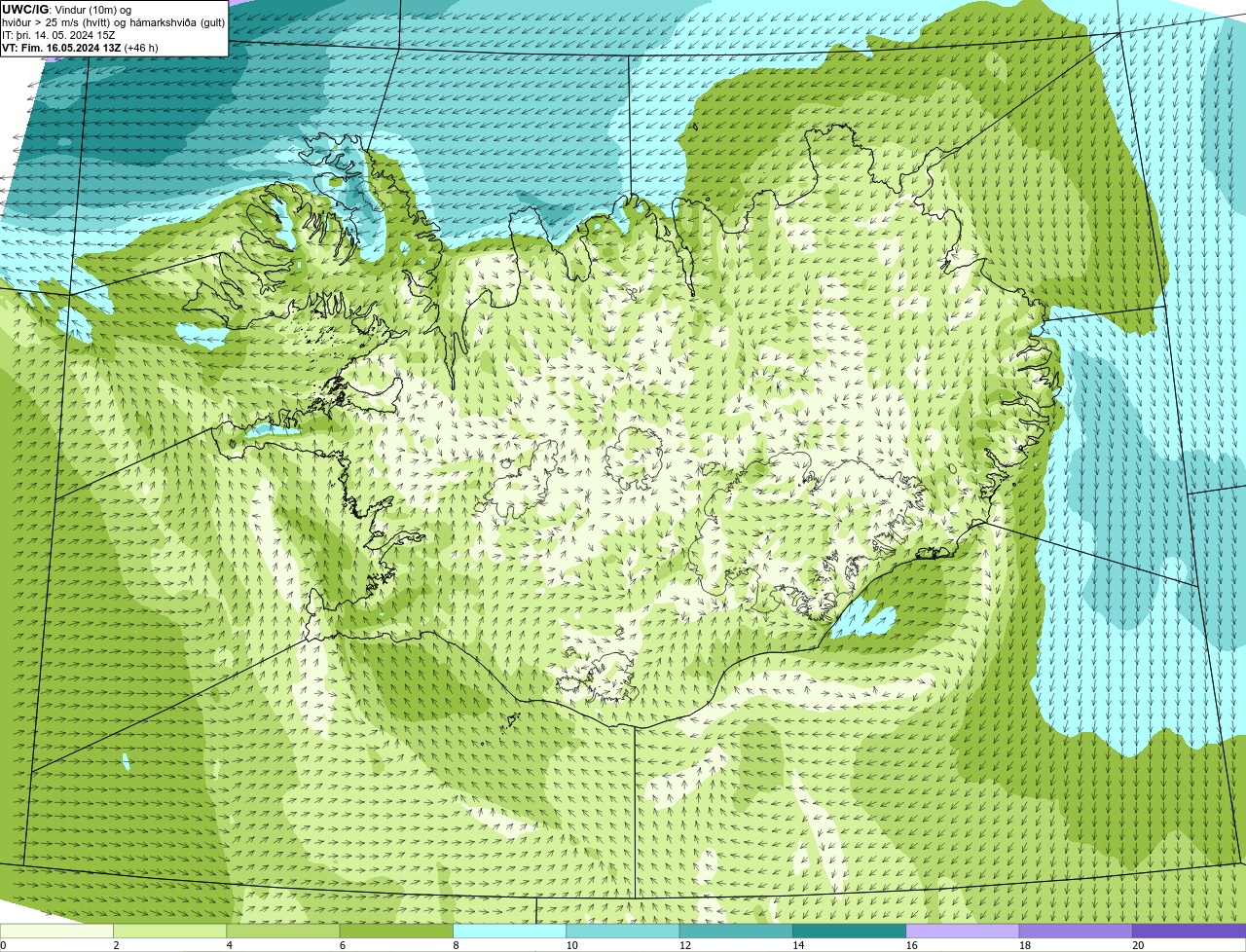Click the 16–18 m/s lavender legend swatch
The height and width of the screenshot is (952, 1246).
963,931
